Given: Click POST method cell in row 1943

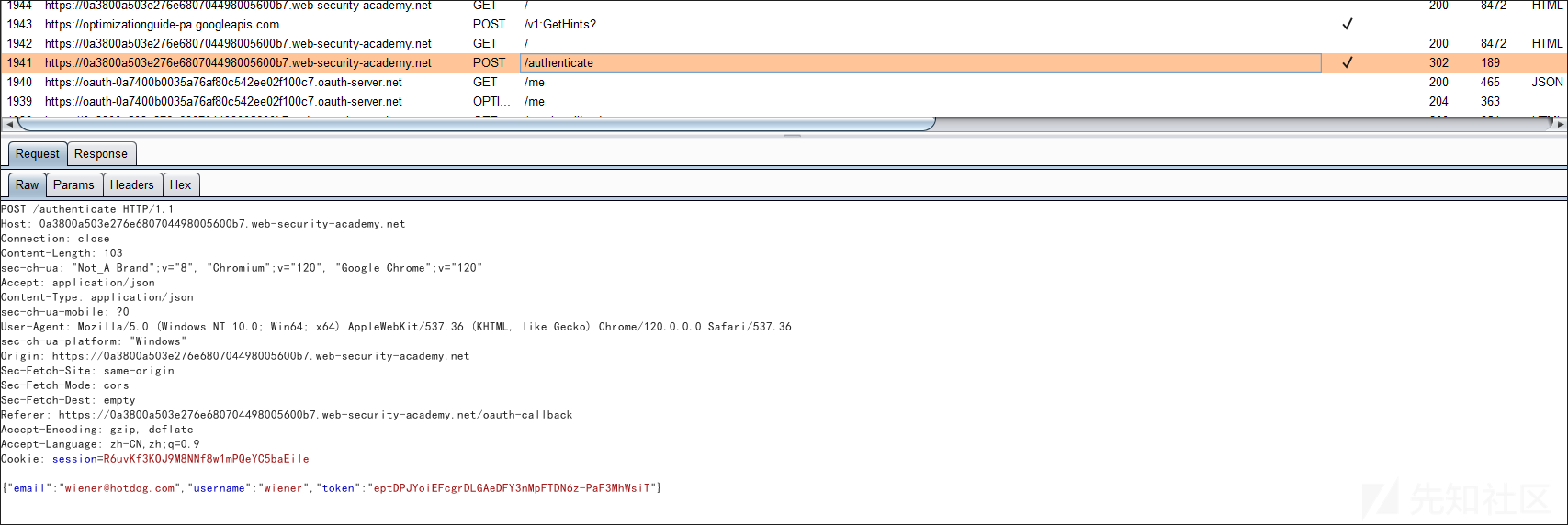Looking at the screenshot, I should [x=490, y=24].
